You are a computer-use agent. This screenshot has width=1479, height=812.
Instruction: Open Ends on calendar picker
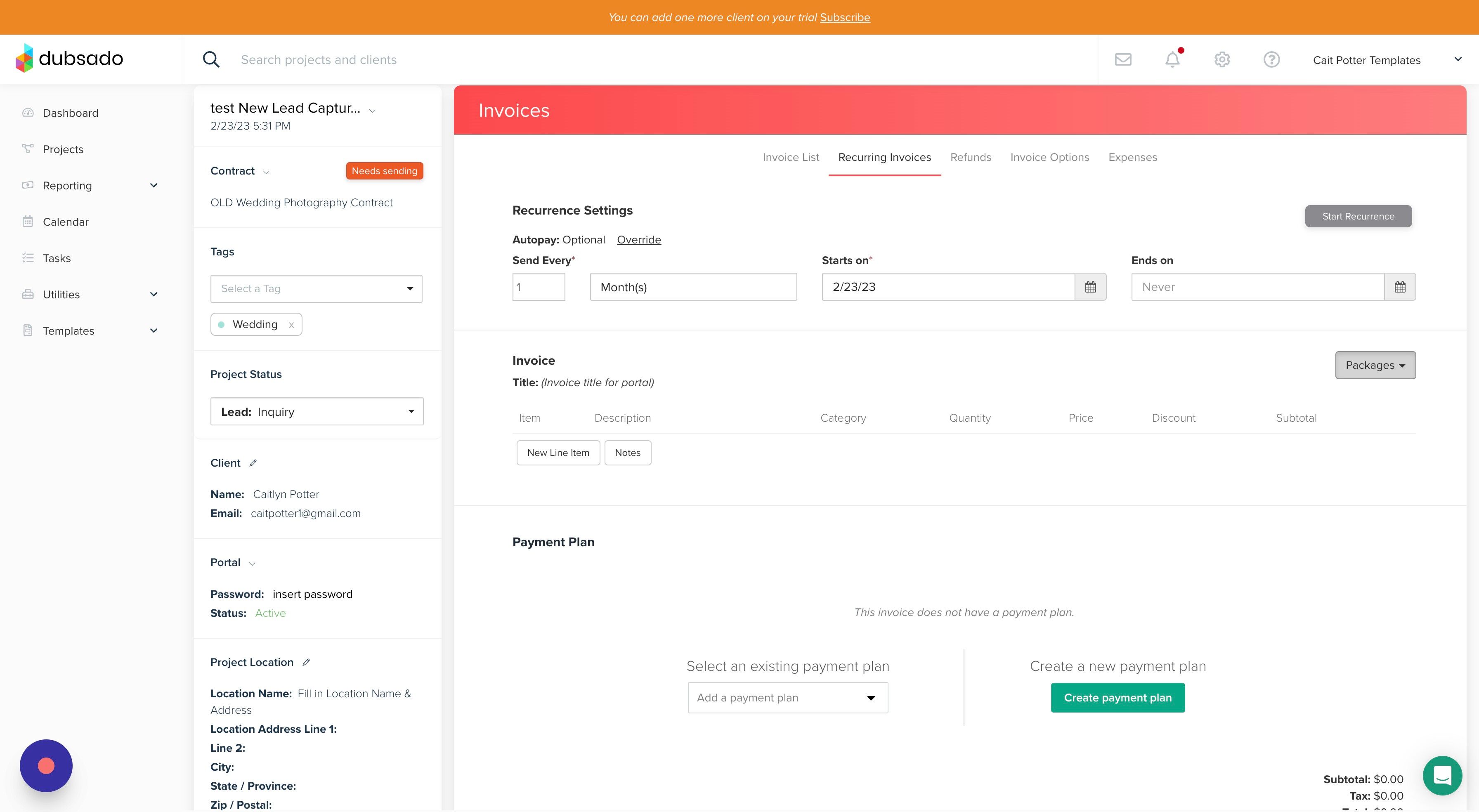1400,287
